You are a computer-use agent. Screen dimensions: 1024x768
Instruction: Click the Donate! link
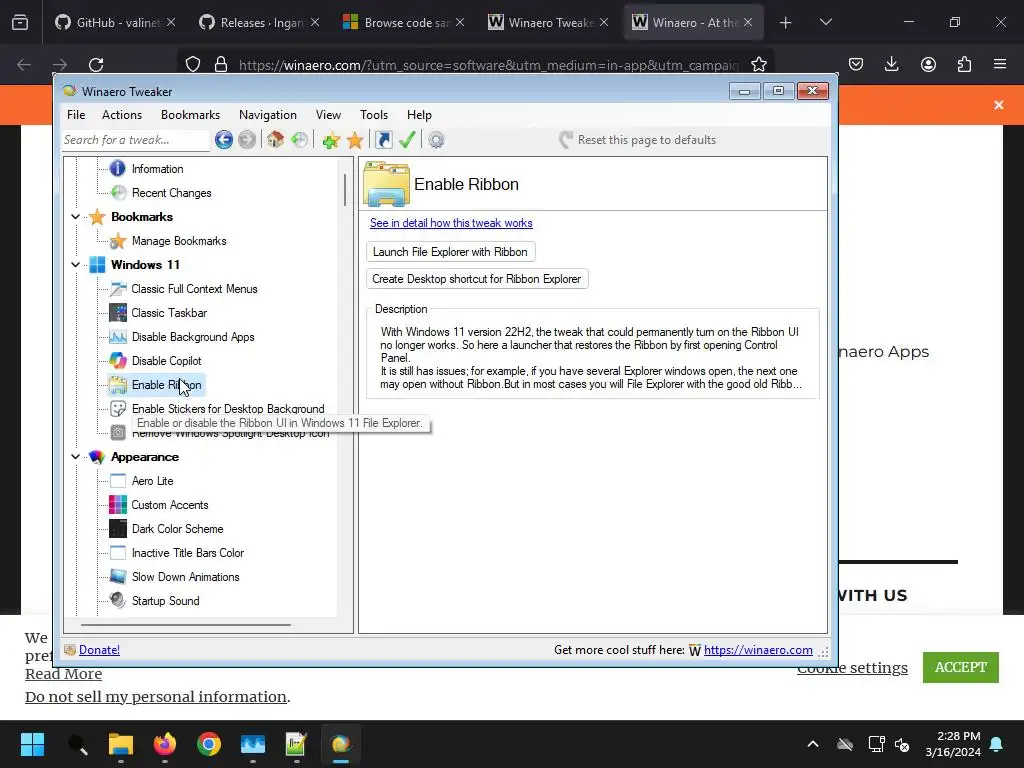(x=99, y=650)
